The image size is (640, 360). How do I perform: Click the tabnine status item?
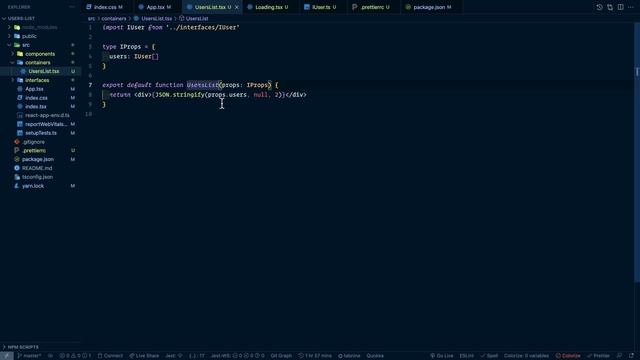(x=349, y=356)
